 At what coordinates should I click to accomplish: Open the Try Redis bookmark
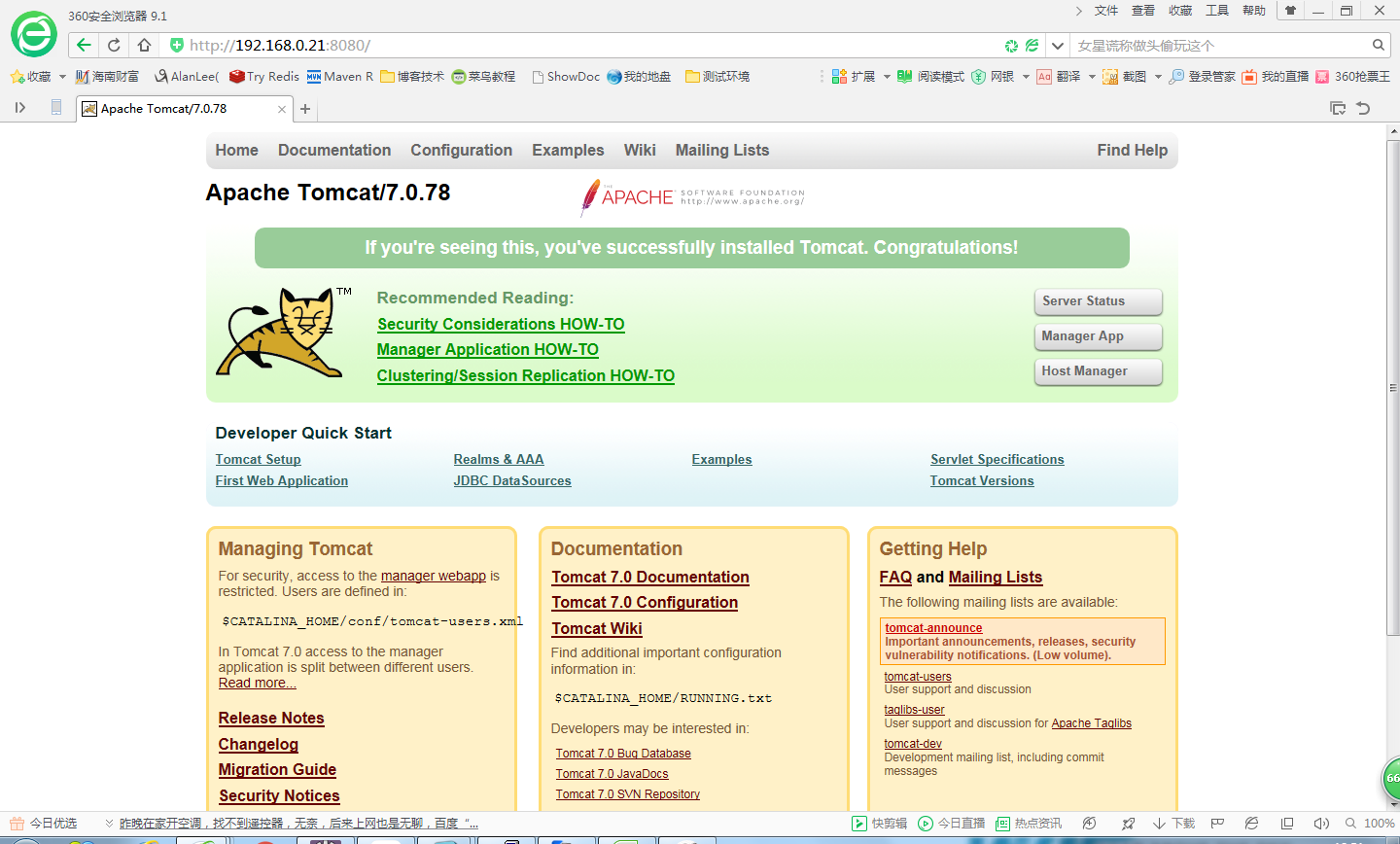(263, 76)
